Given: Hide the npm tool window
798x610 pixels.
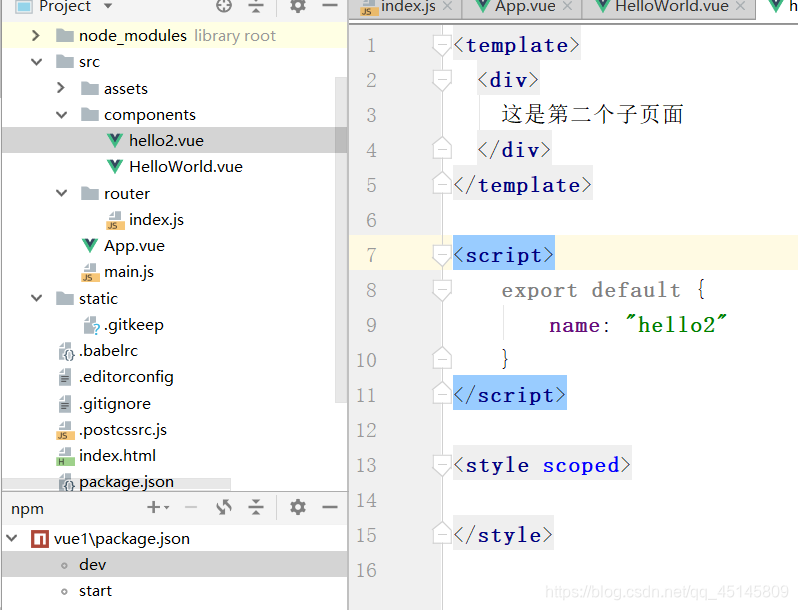Looking at the screenshot, I should (330, 507).
